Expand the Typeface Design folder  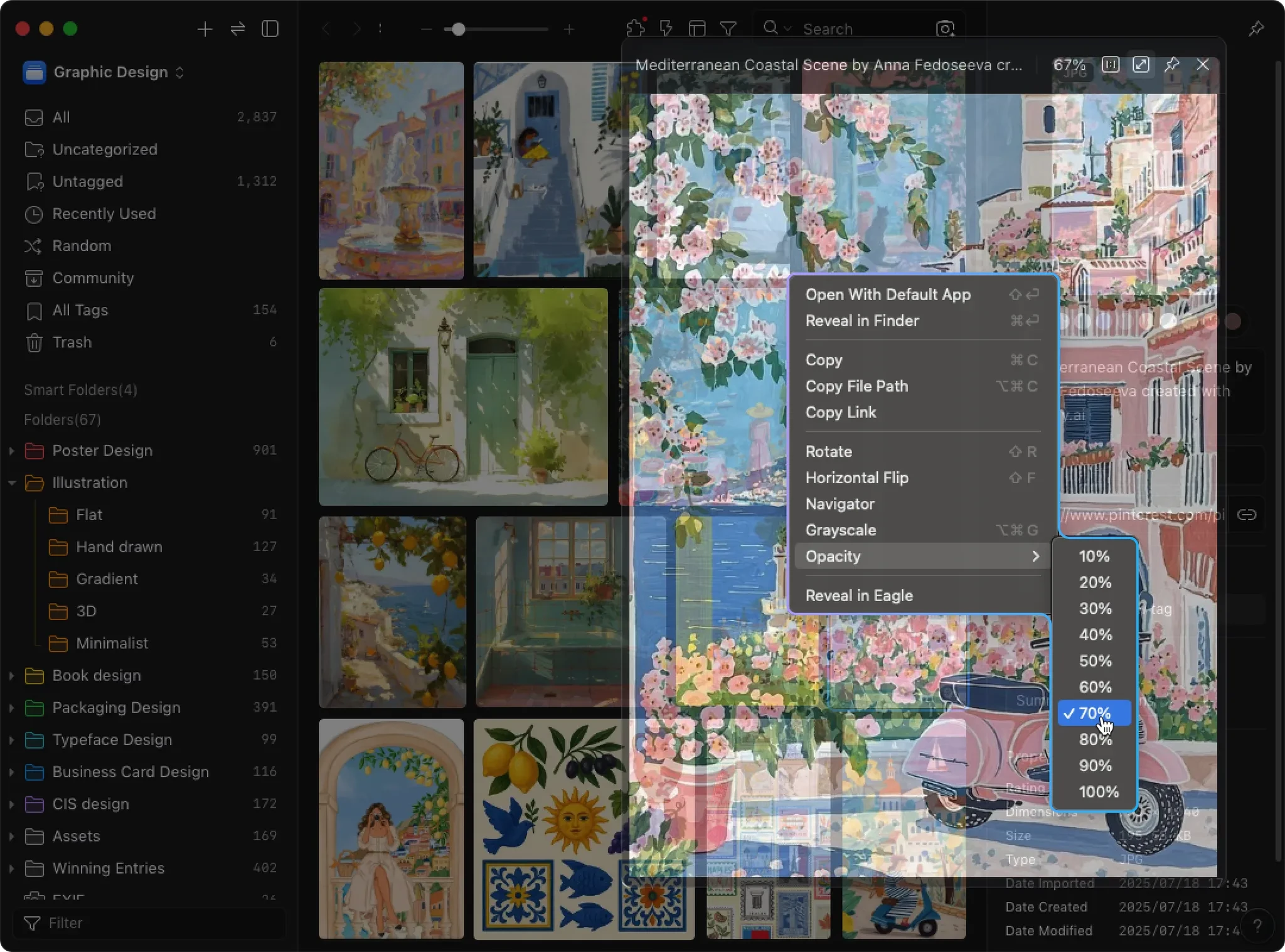(11, 740)
